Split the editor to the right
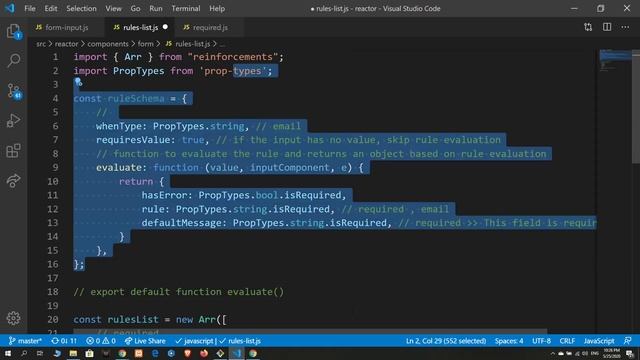 pos(607,27)
